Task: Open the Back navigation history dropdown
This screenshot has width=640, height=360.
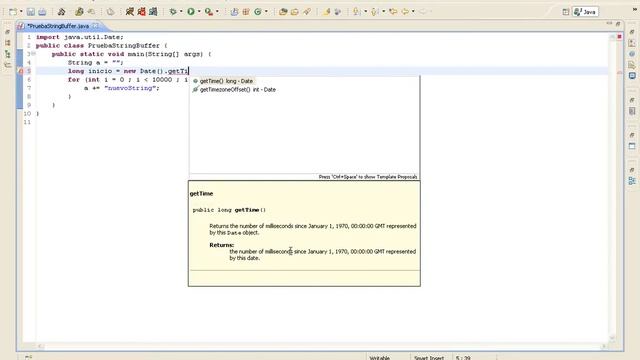Action: (x=413, y=12)
